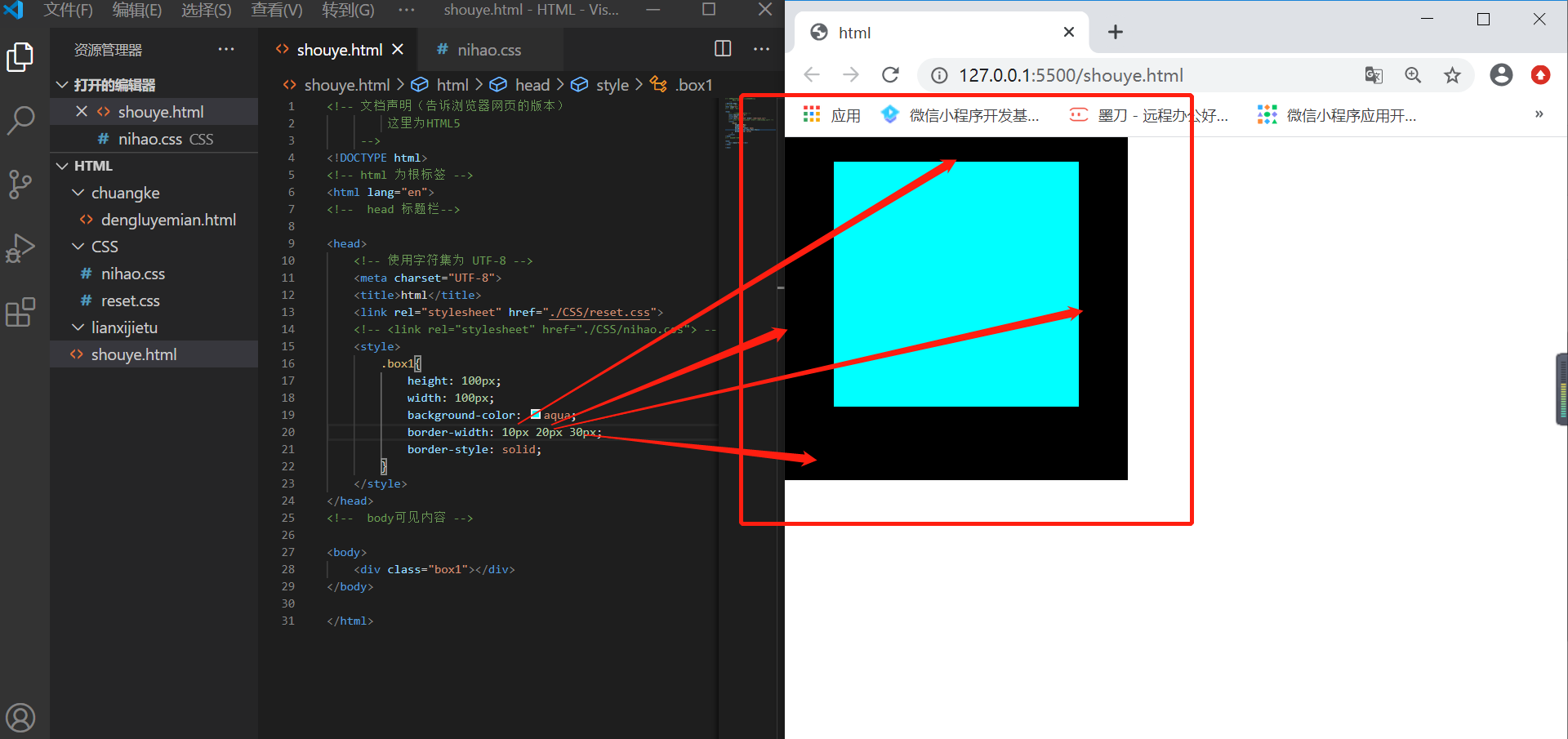Click line number 20 in gutter
This screenshot has width=1568, height=739.
[288, 432]
